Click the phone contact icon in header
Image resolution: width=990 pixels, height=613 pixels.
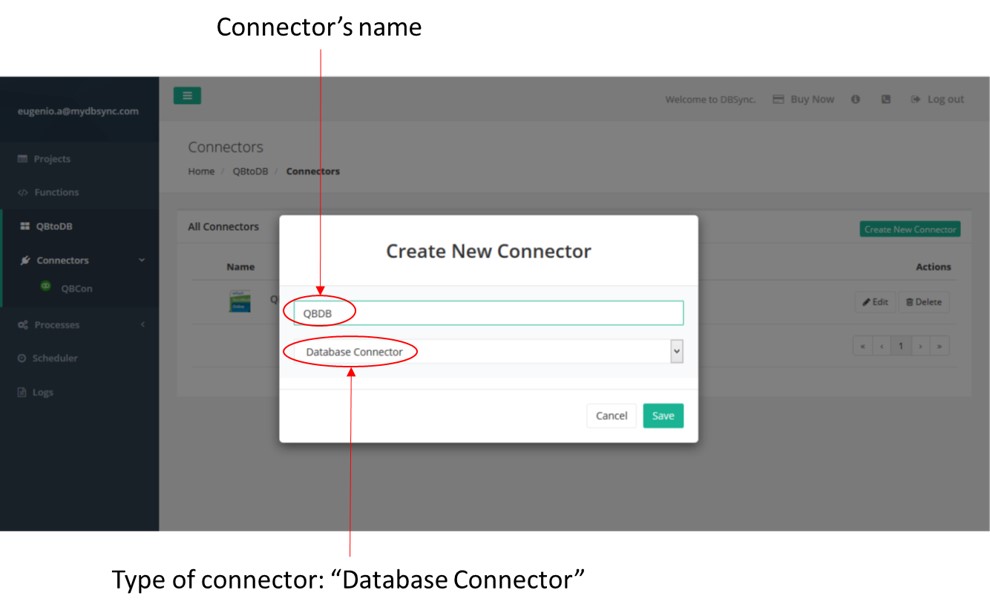pos(886,100)
